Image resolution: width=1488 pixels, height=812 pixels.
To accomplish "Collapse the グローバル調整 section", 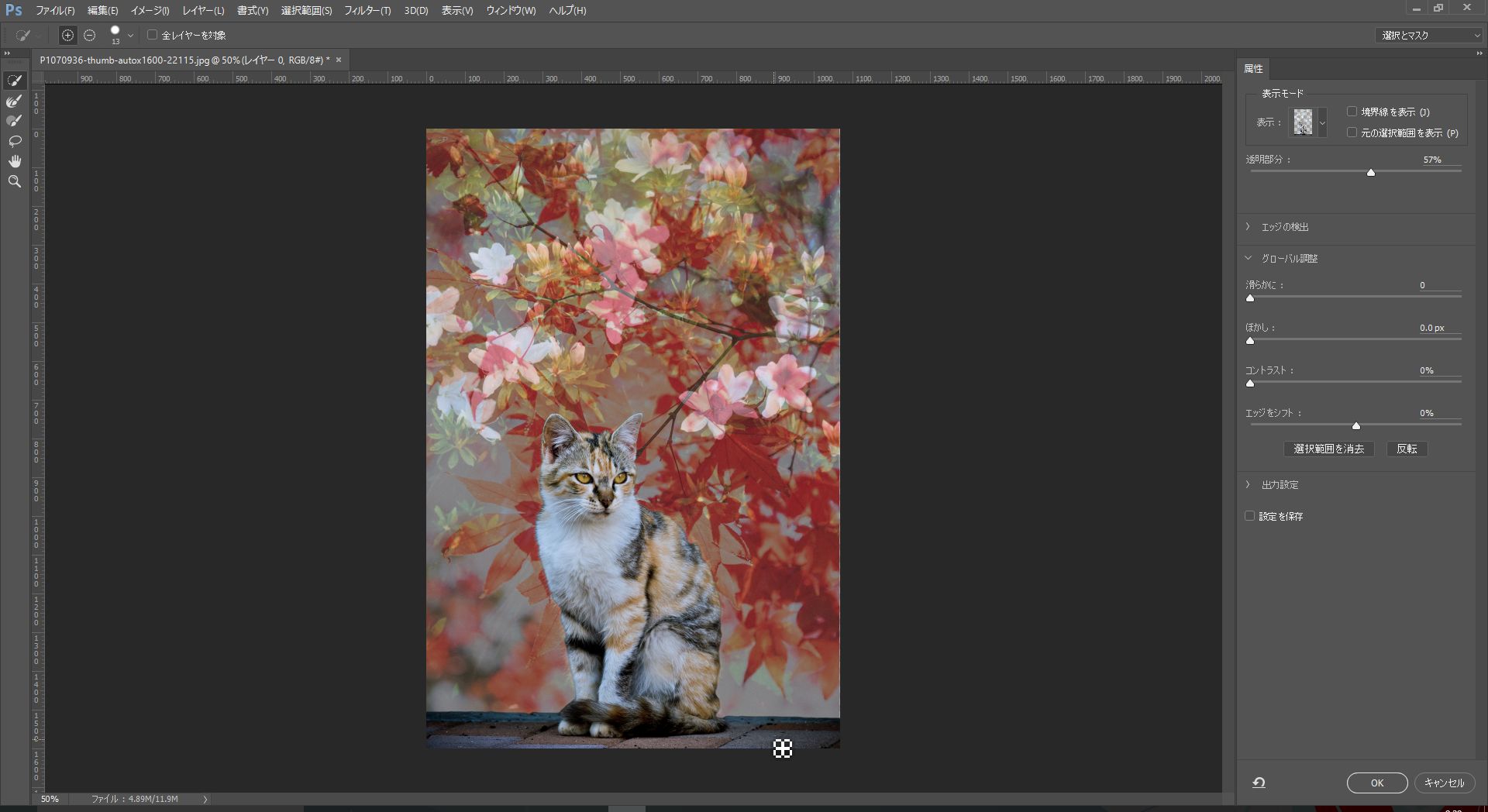I will pos(1248,258).
